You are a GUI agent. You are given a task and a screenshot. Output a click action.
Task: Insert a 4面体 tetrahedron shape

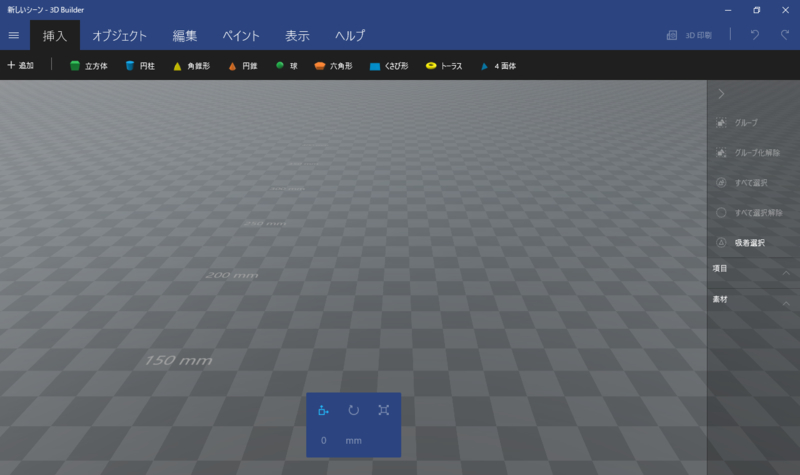point(498,66)
